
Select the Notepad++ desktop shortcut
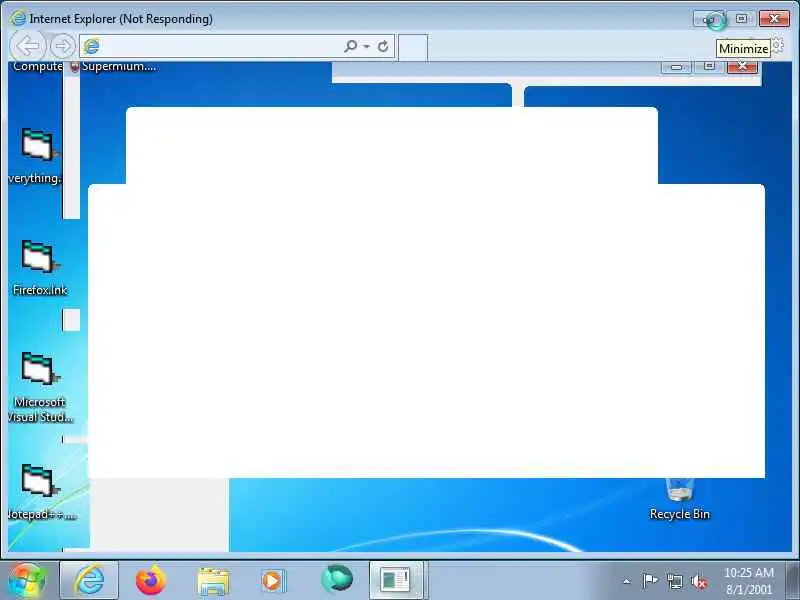40,492
